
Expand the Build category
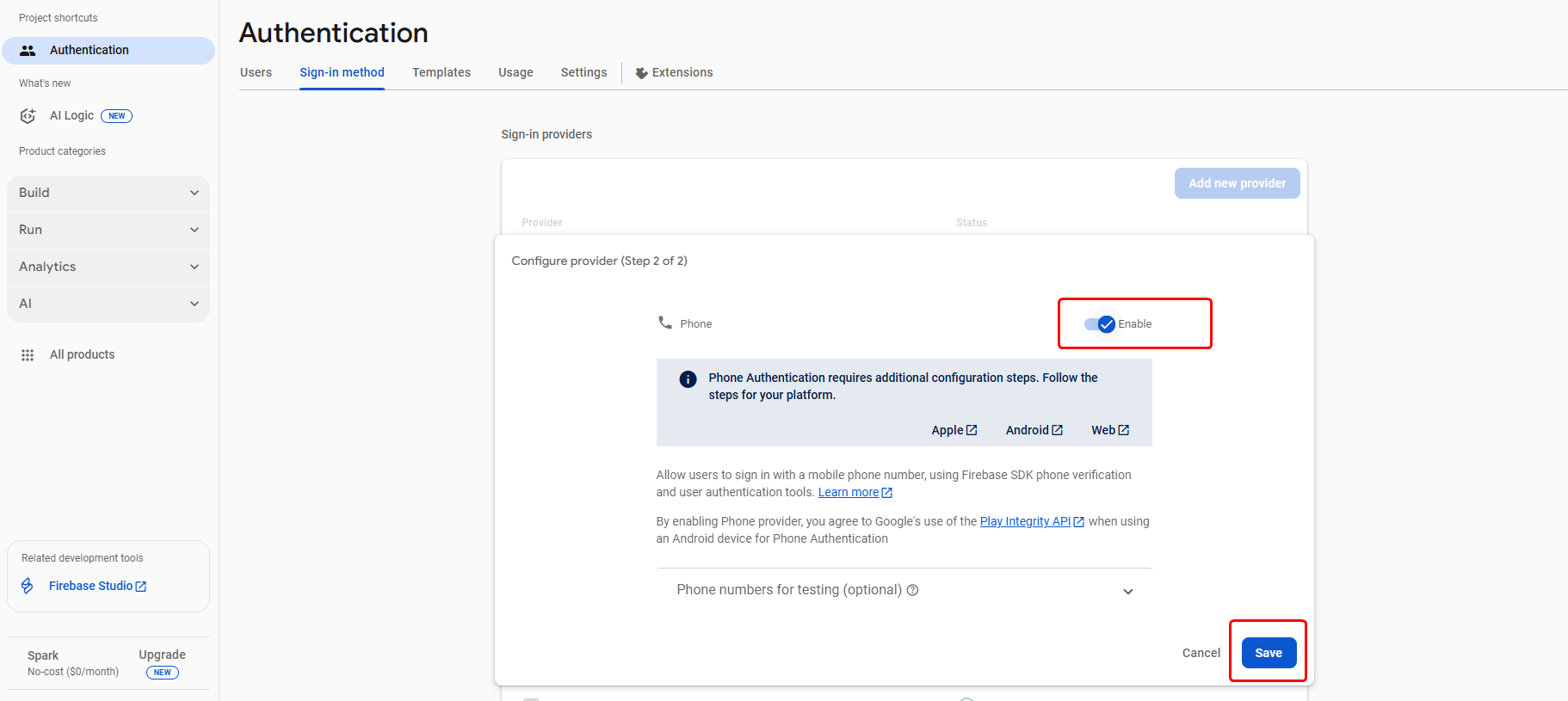pos(108,193)
